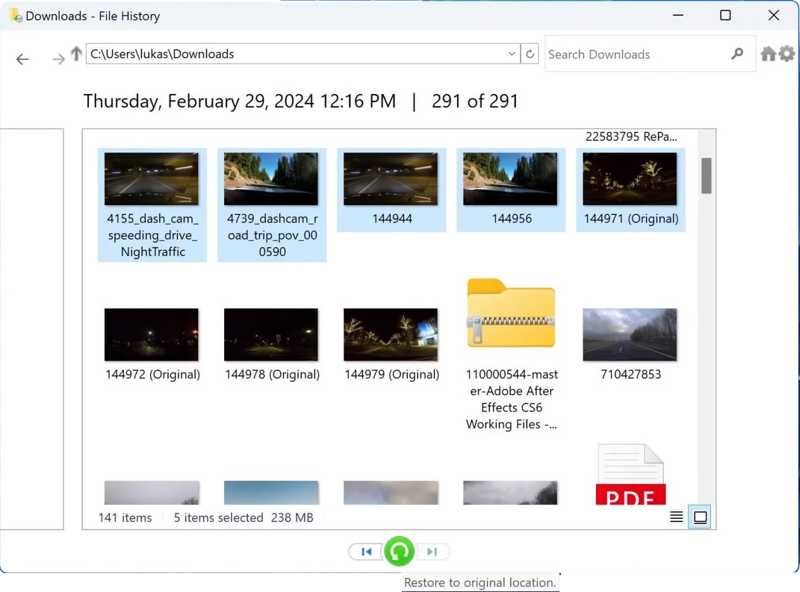Go to the previous version
The height and width of the screenshot is (592, 800).
point(366,551)
